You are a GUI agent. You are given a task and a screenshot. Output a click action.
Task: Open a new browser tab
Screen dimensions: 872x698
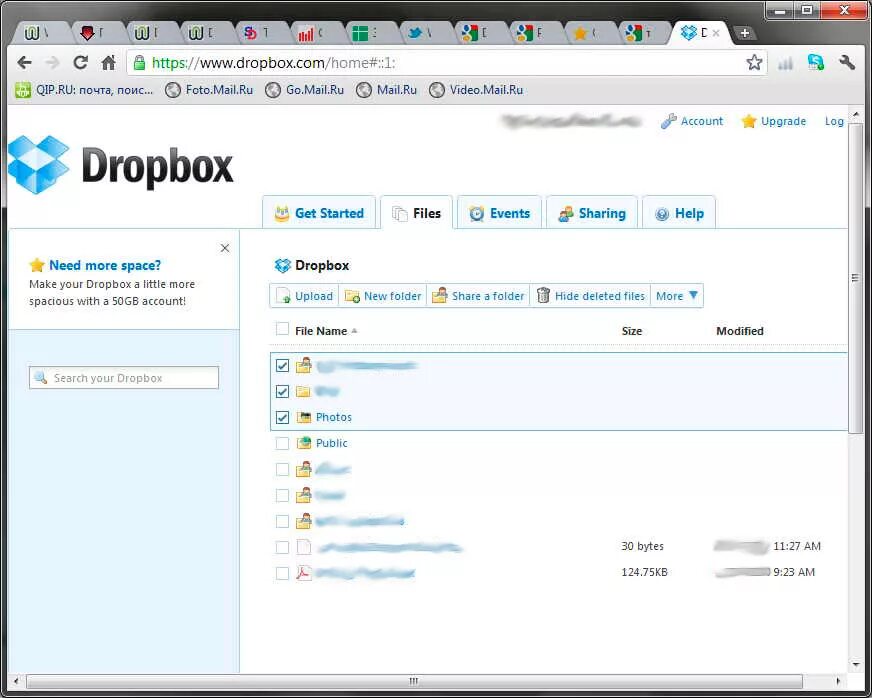[x=745, y=33]
